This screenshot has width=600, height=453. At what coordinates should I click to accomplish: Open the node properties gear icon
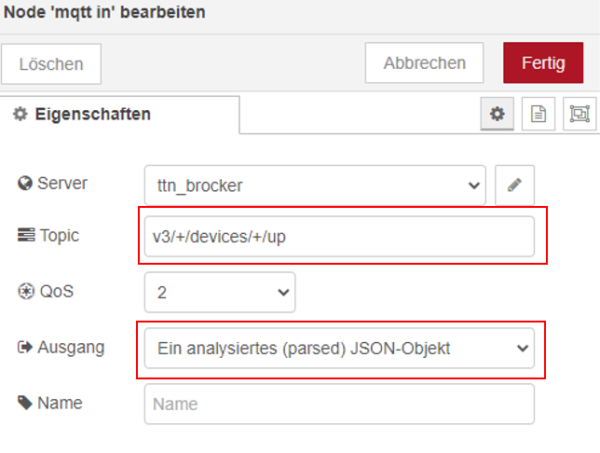click(x=496, y=114)
